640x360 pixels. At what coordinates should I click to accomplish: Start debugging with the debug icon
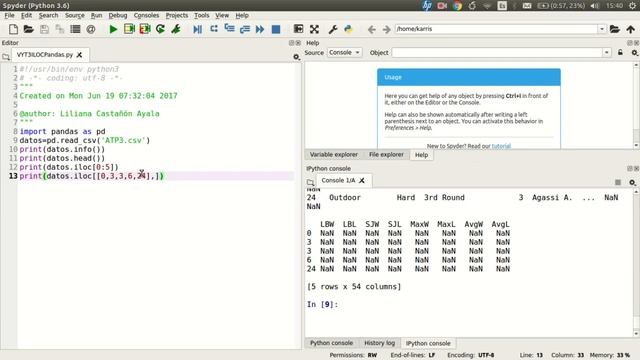[x=198, y=29]
